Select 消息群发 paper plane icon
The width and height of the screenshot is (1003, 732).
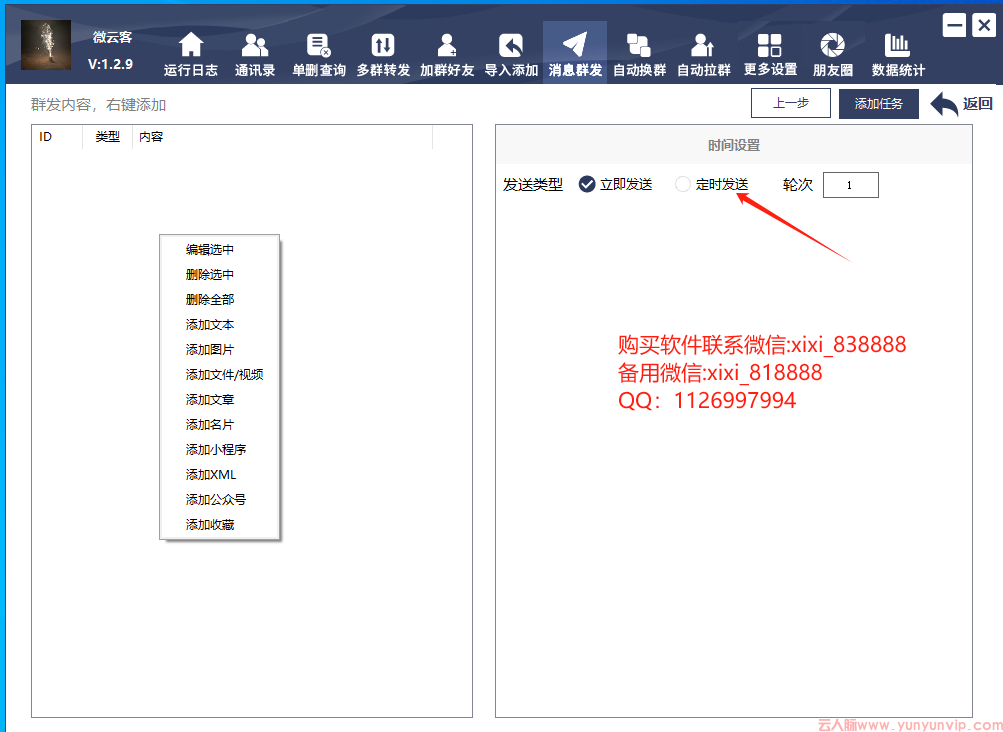tap(574, 45)
